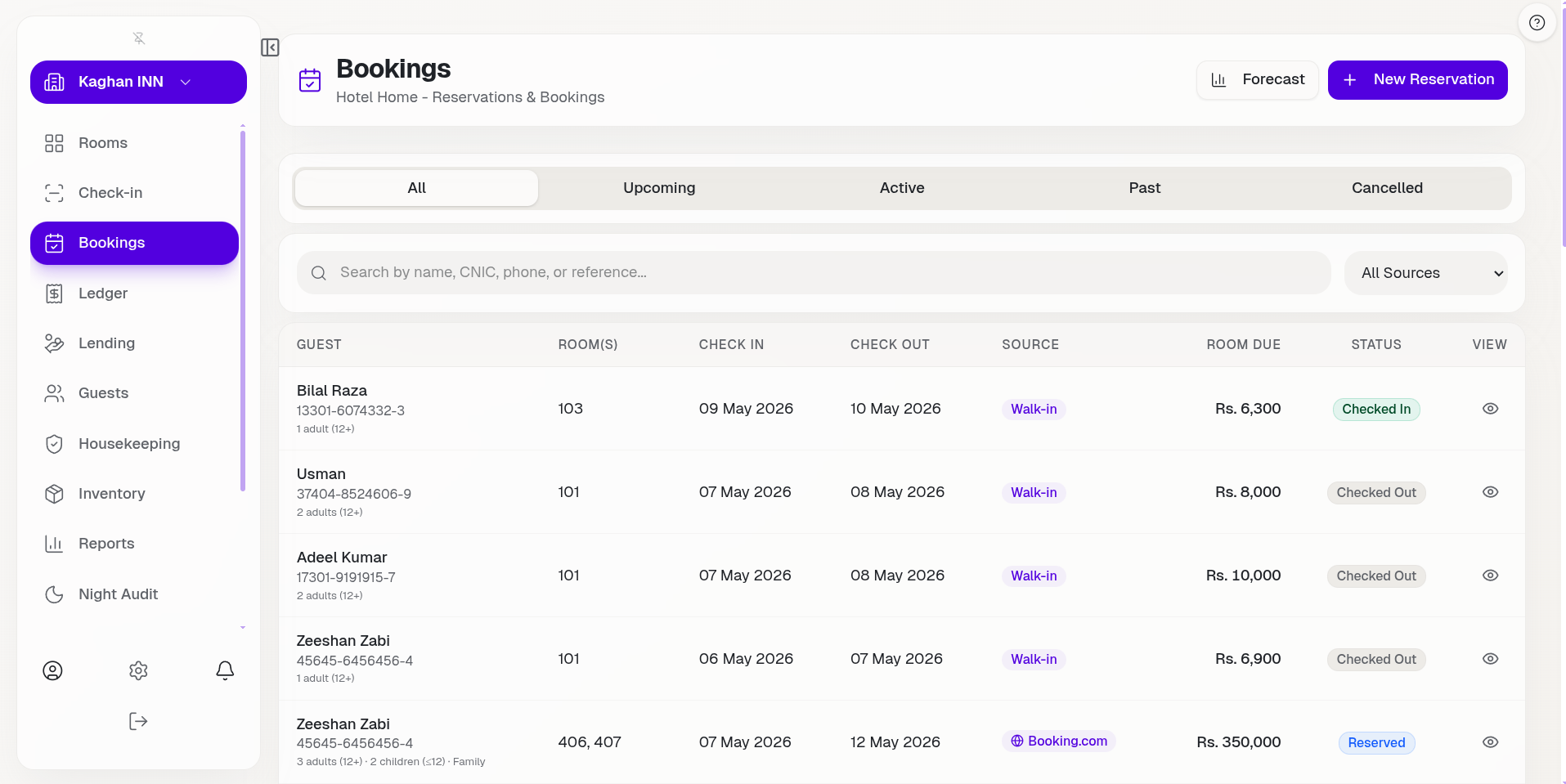The width and height of the screenshot is (1566, 784).
Task: Open Rooms in the sidebar
Action: [x=134, y=143]
